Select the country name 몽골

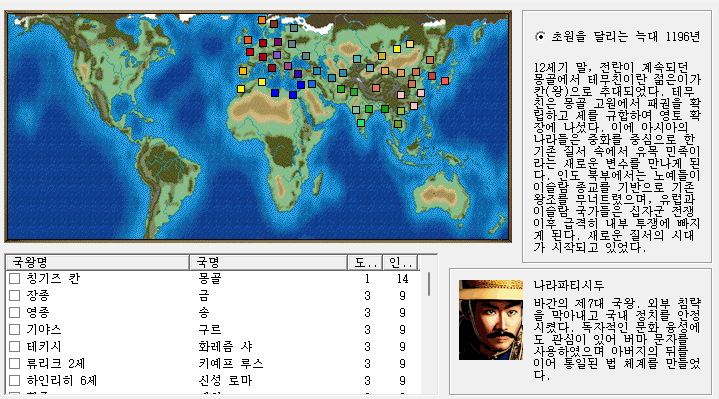pos(210,278)
